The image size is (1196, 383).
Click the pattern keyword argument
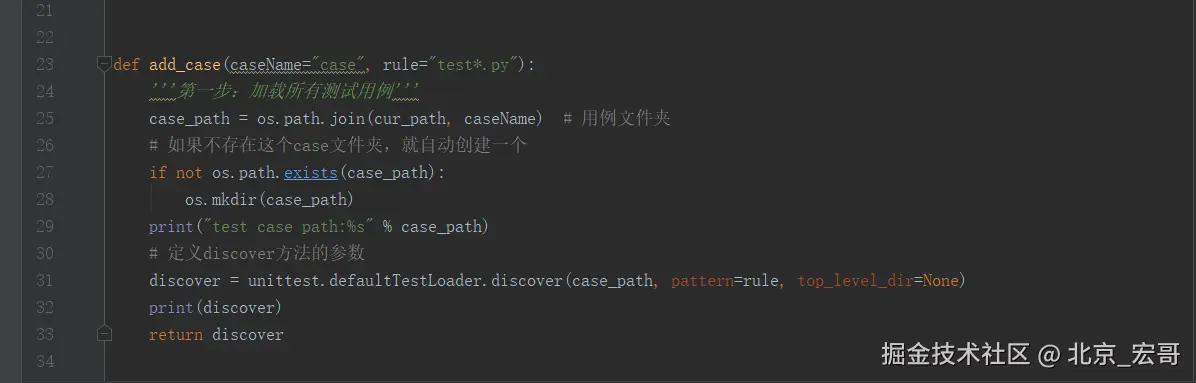point(702,282)
